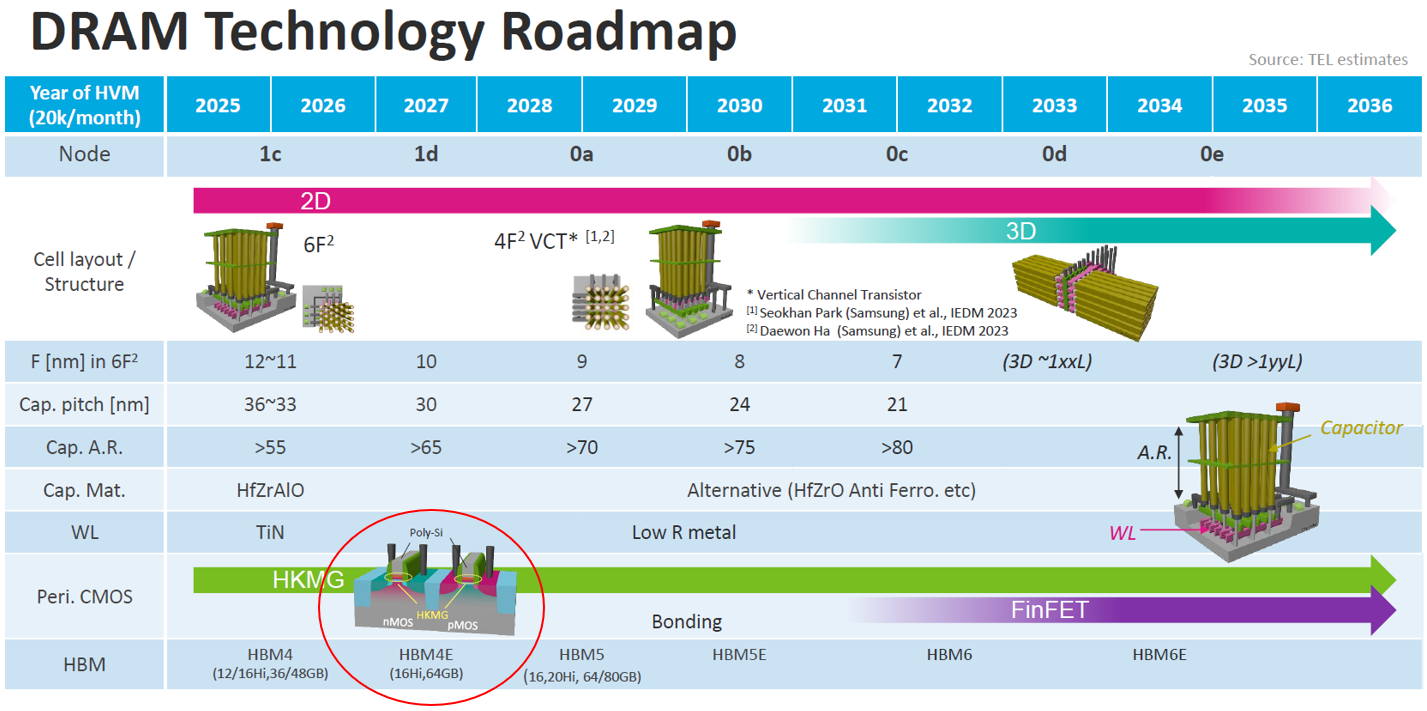Select the "(3D >1yyL)" cell

tap(1258, 361)
